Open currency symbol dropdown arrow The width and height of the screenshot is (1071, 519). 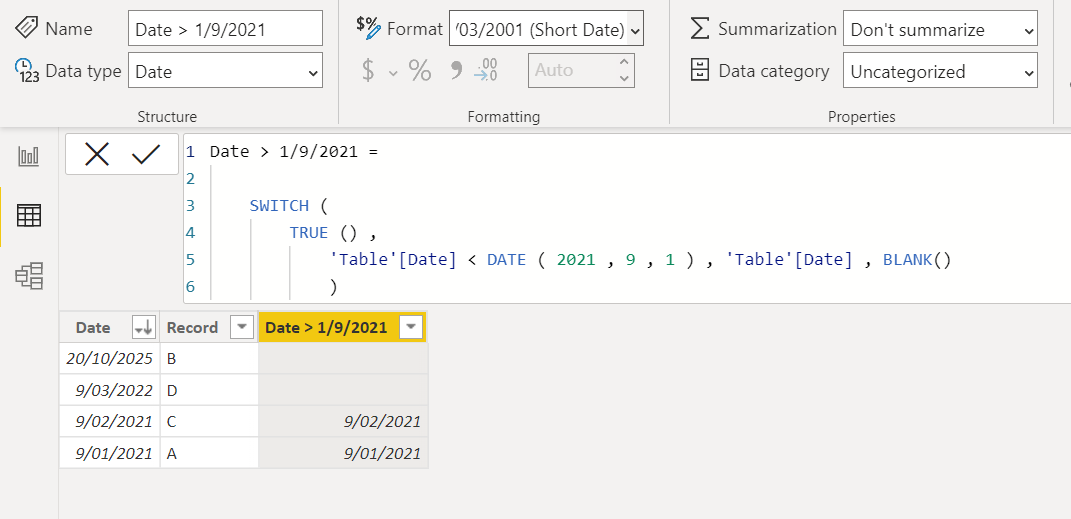point(393,72)
